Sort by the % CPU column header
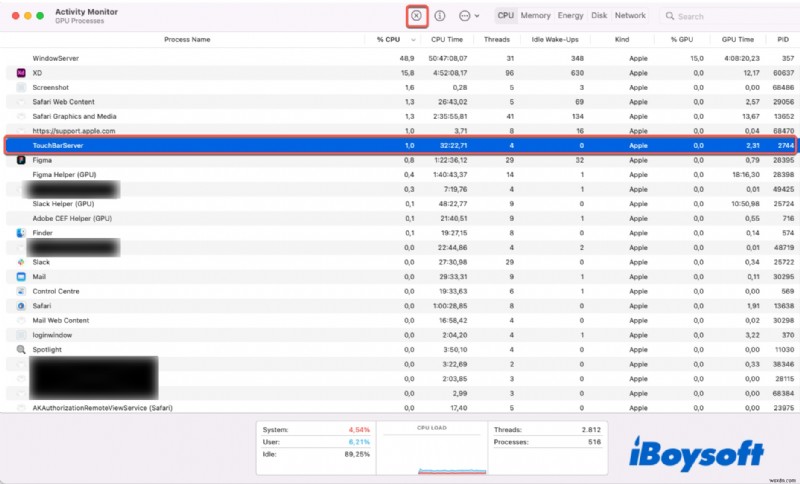Screen dimensions: 800x484 [x=387, y=40]
